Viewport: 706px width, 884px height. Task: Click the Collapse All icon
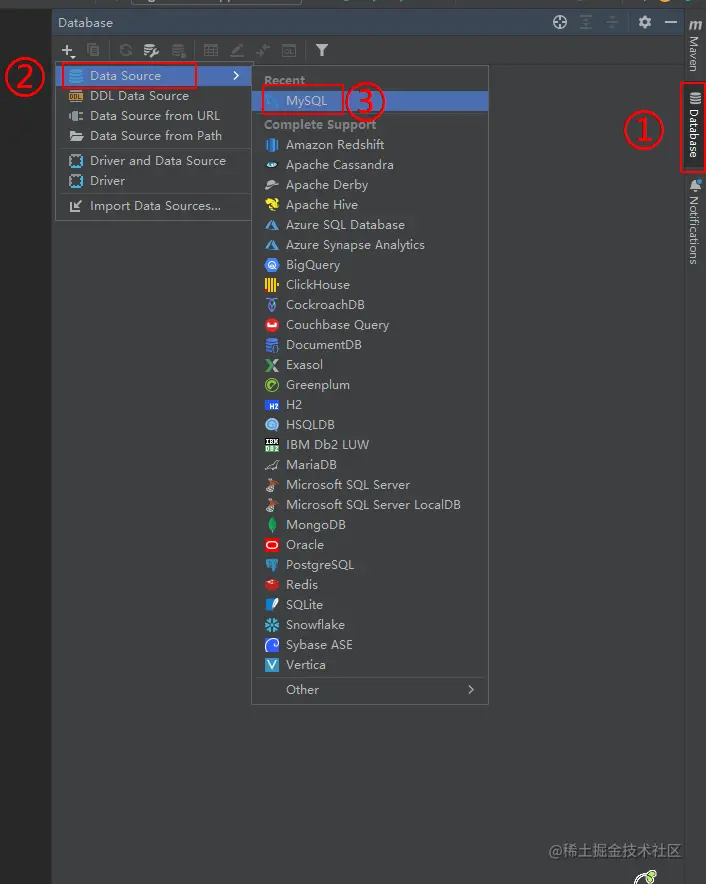[611, 22]
